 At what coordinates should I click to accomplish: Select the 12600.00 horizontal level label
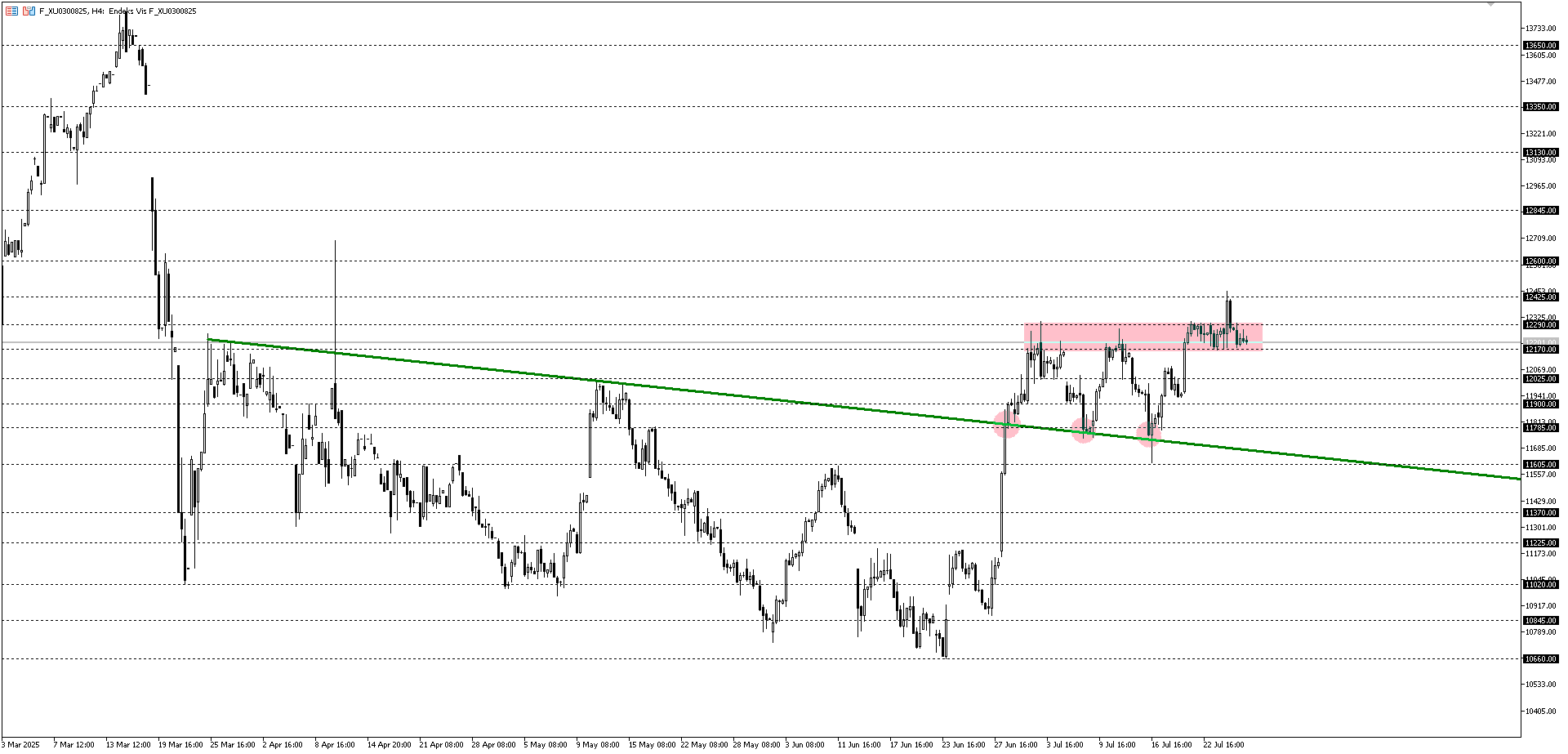(1541, 261)
